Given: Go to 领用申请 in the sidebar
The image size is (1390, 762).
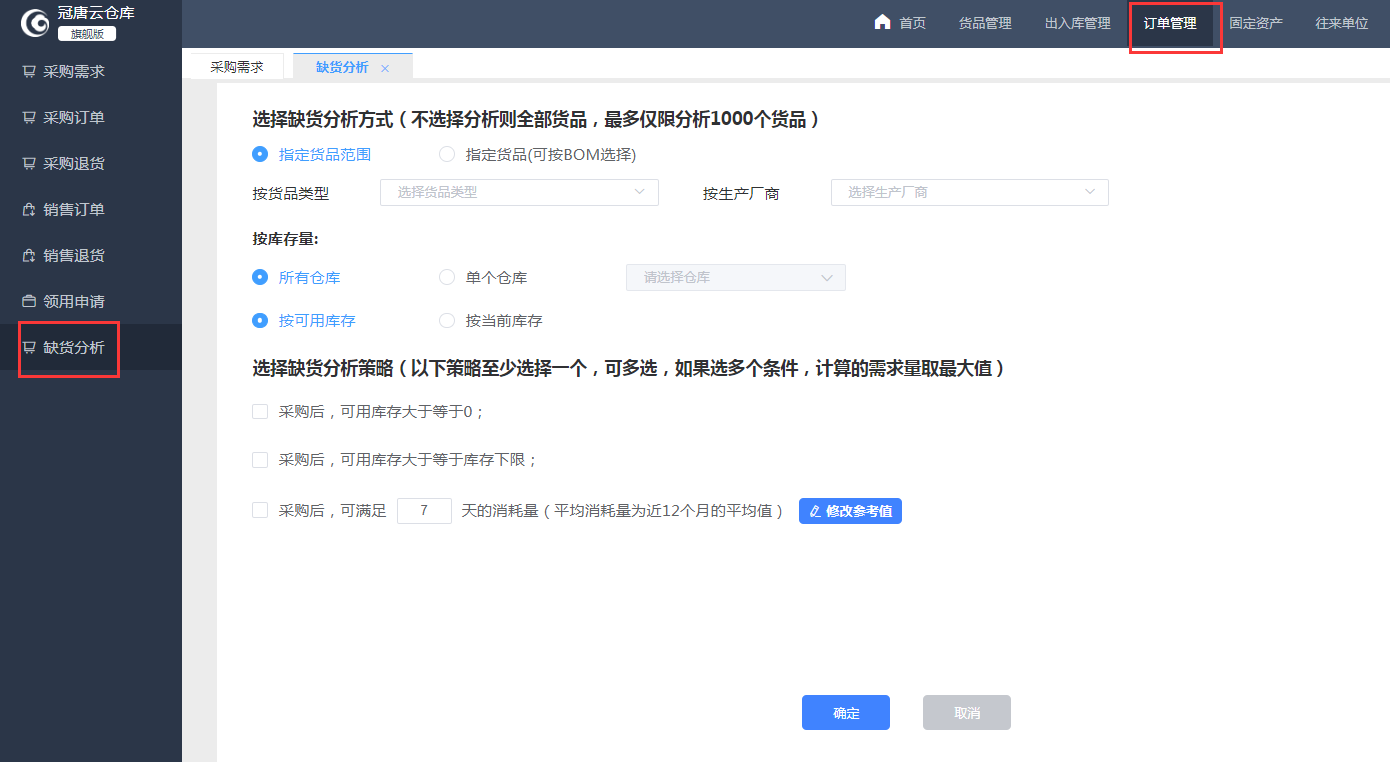Looking at the screenshot, I should coord(91,302).
